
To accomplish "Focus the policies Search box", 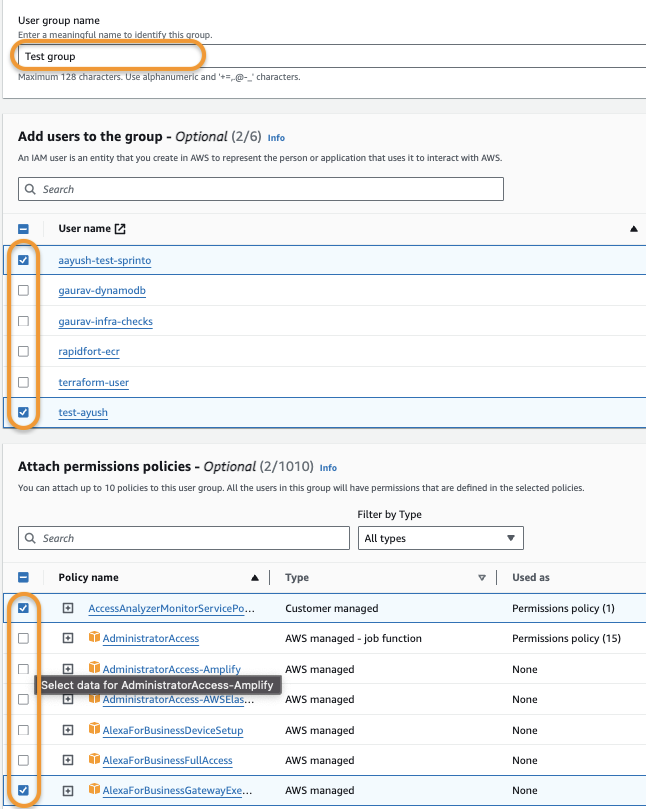I will (184, 538).
